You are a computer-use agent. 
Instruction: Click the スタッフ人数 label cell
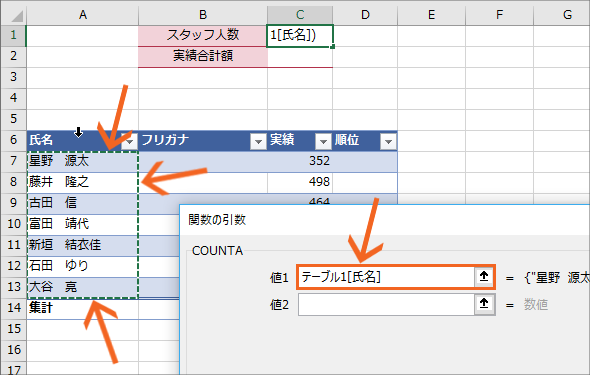pyautogui.click(x=203, y=35)
